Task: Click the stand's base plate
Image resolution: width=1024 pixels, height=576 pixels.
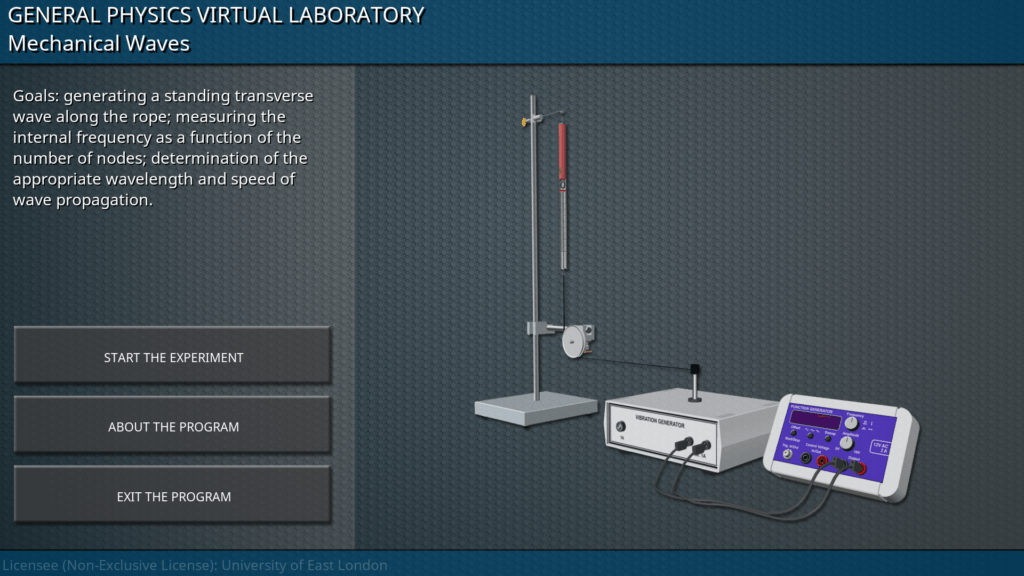Action: click(535, 407)
